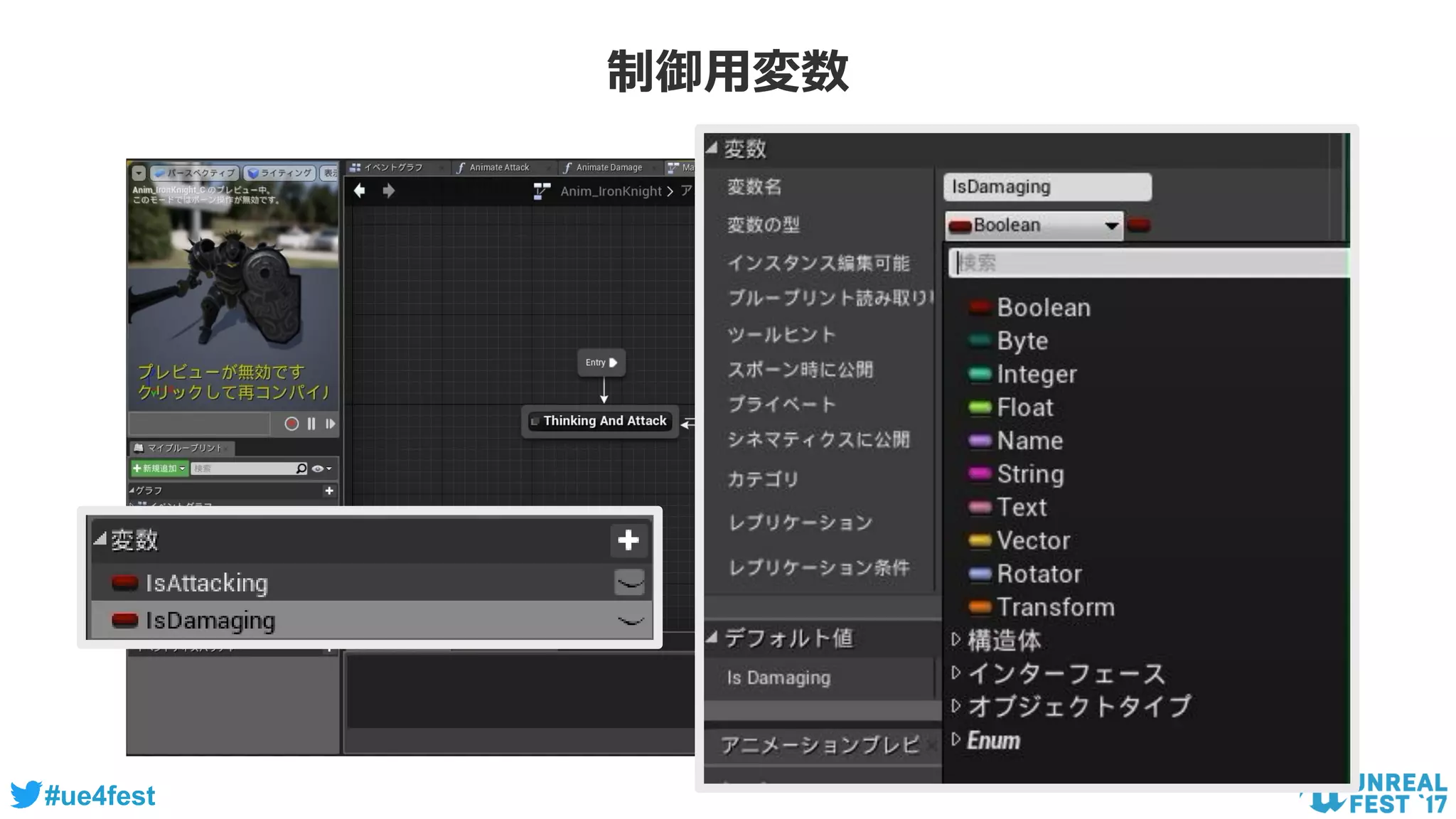Click the red Boolean pill beside IsAttacking
1456x819 pixels.
click(x=125, y=583)
